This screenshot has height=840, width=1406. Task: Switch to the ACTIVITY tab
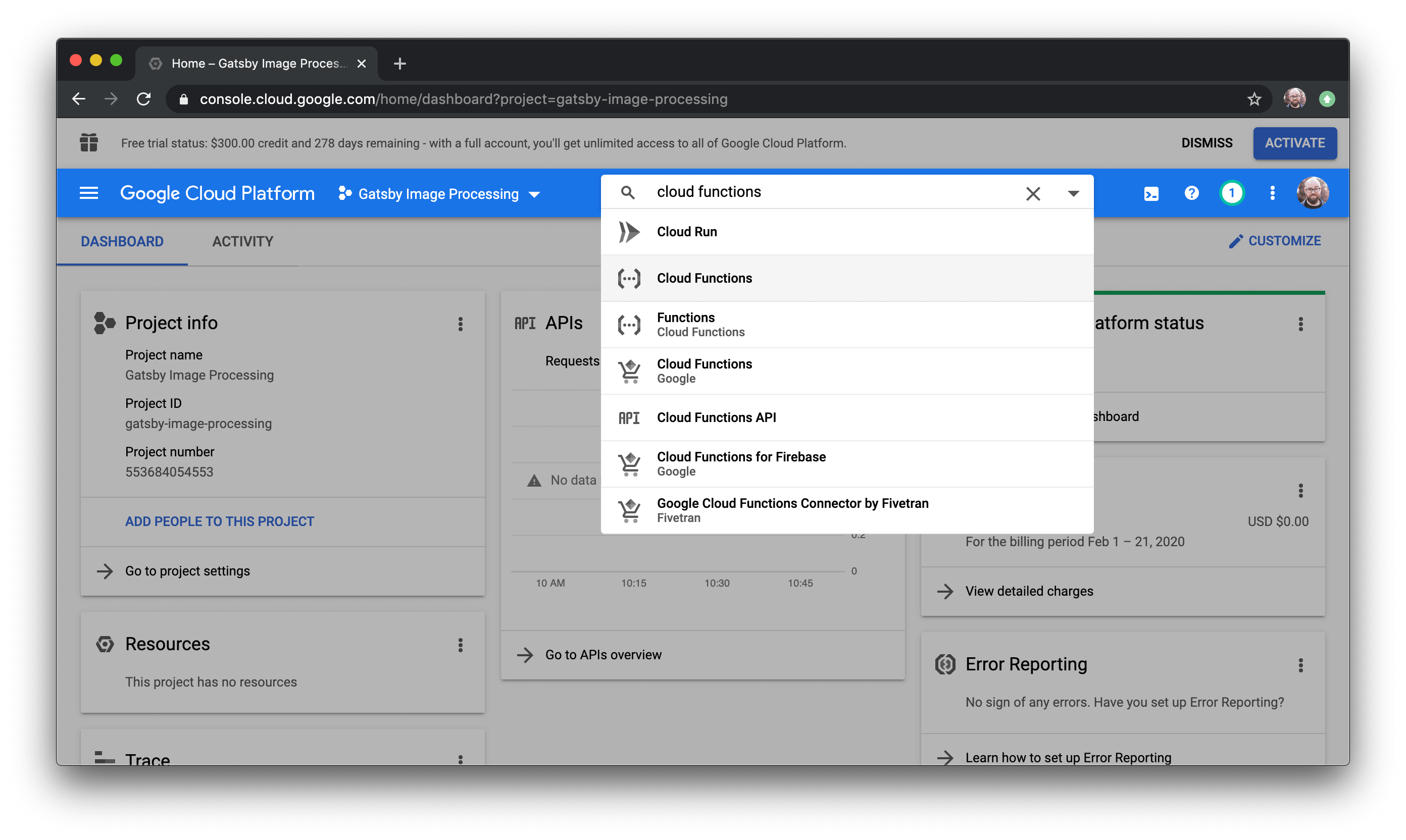point(242,241)
